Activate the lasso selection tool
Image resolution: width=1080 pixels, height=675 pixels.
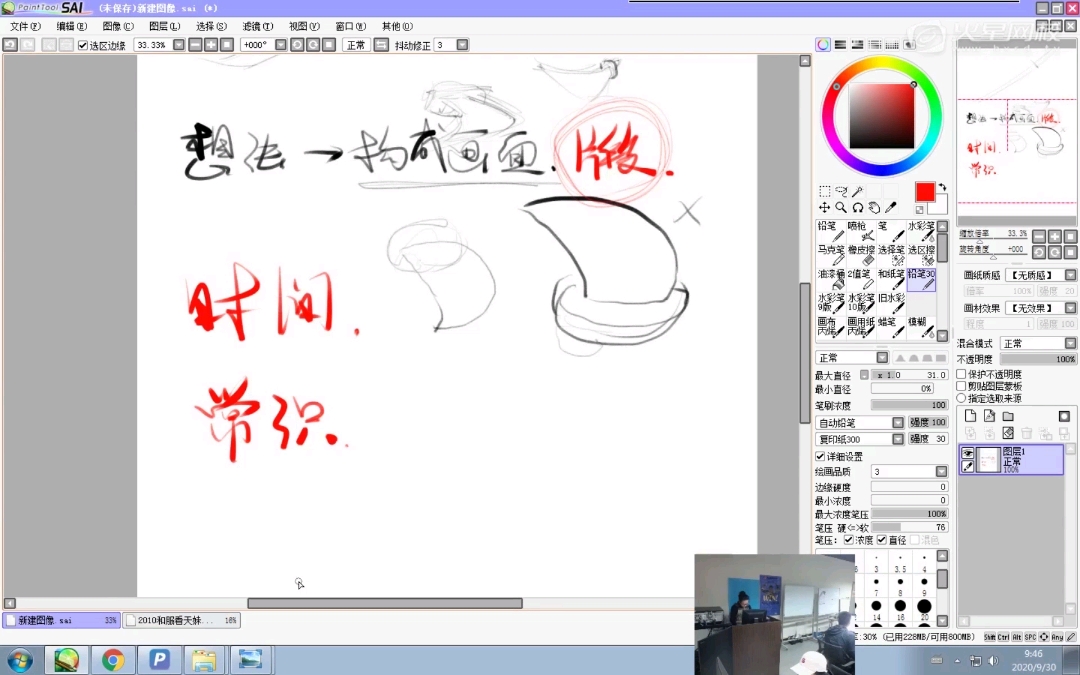pos(841,191)
